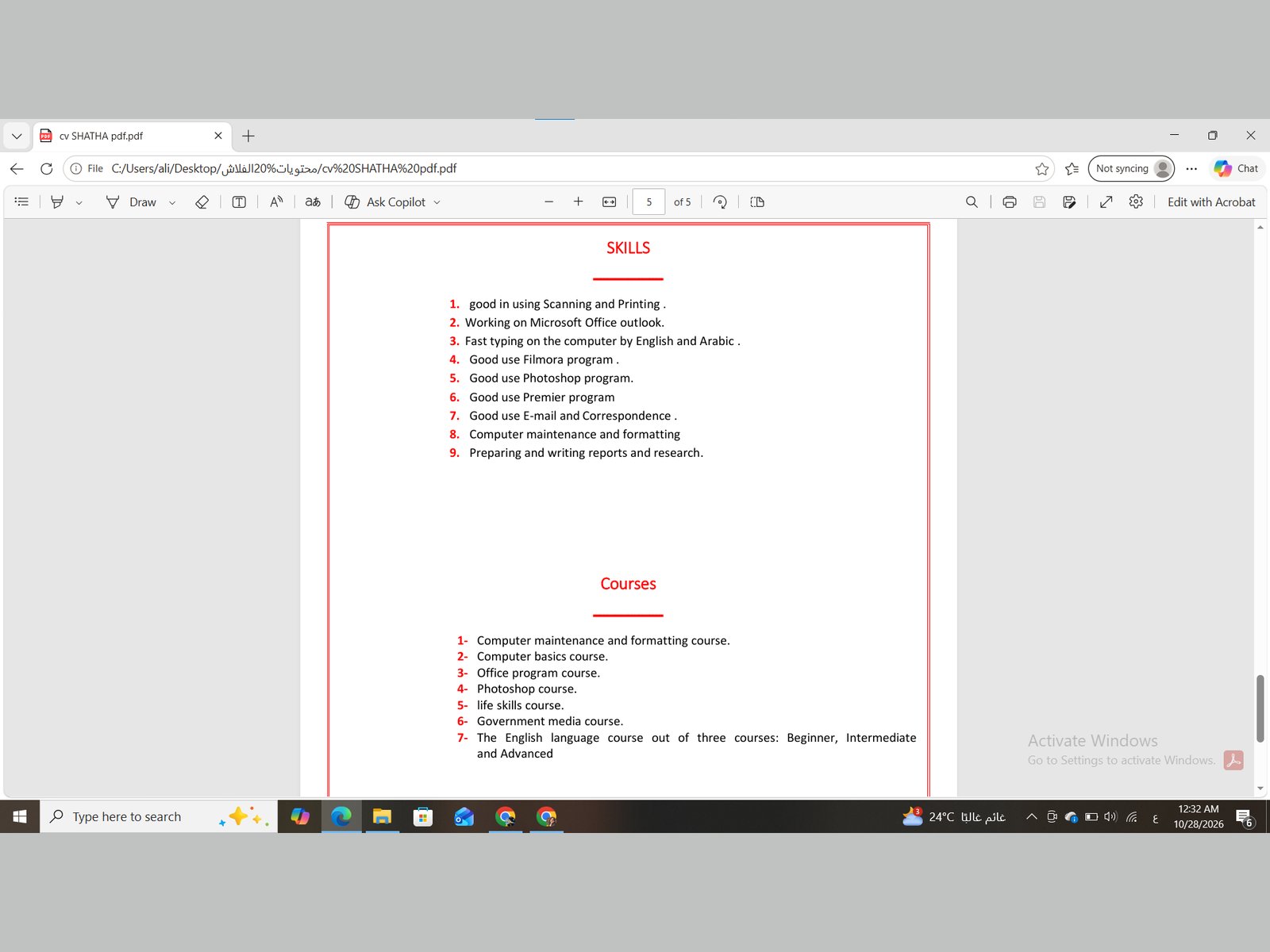
Task: Click the Not syncing profile button
Action: 1131,169
